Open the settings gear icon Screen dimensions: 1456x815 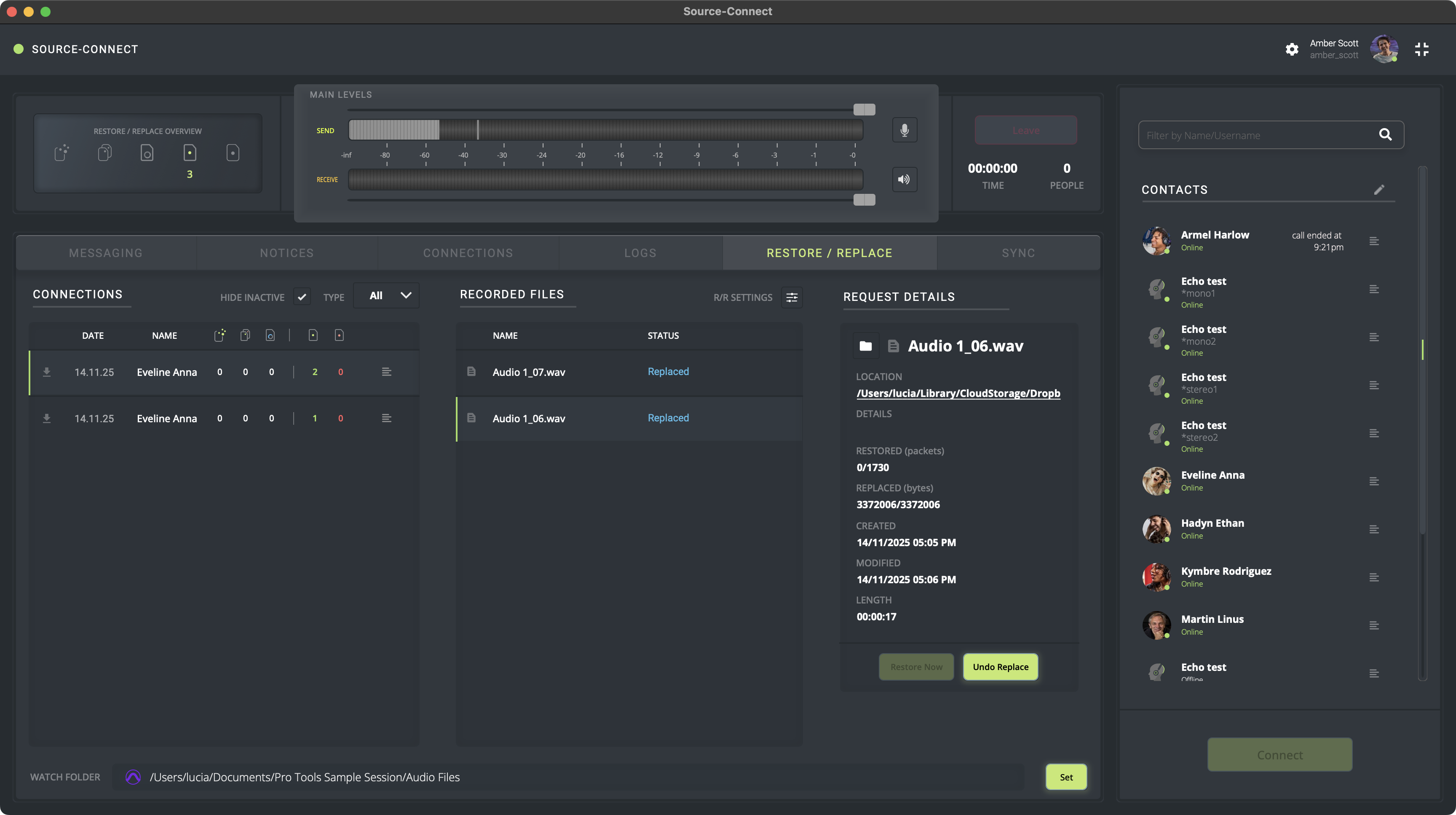(x=1292, y=49)
